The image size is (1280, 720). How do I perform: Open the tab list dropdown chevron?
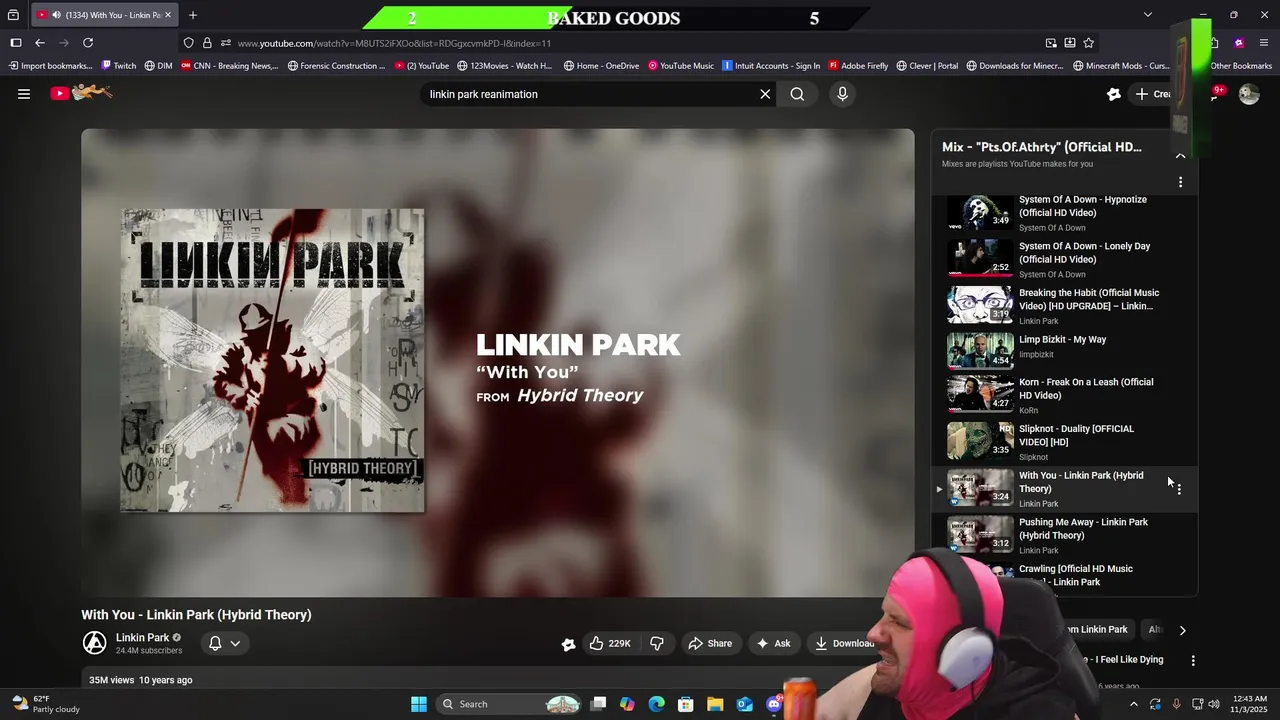pyautogui.click(x=1148, y=15)
